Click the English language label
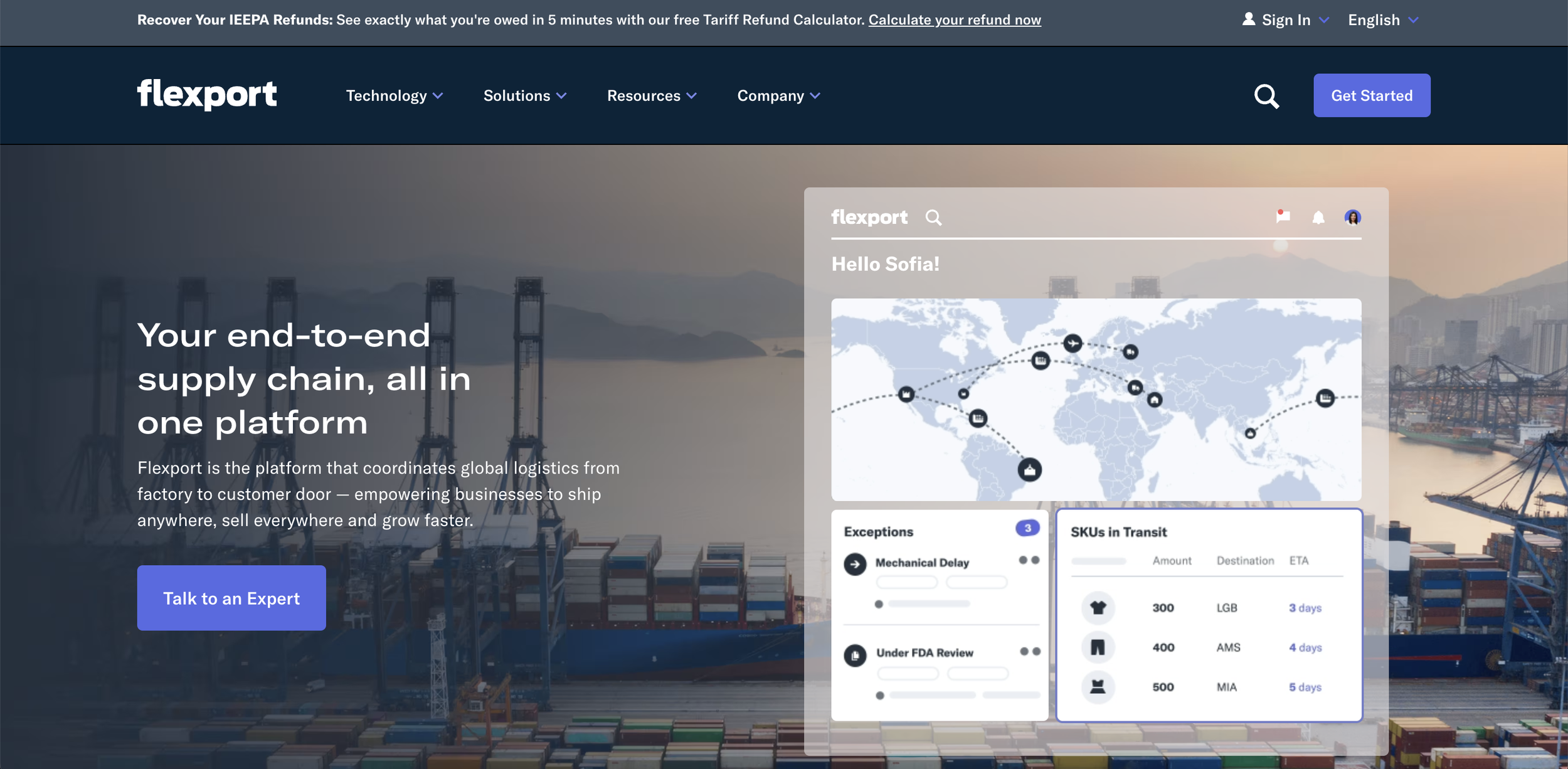This screenshot has width=1568, height=769. (1374, 20)
